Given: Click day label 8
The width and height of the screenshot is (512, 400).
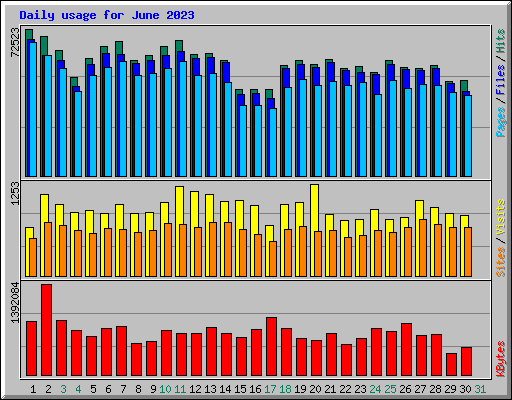Looking at the screenshot, I should point(138,389).
